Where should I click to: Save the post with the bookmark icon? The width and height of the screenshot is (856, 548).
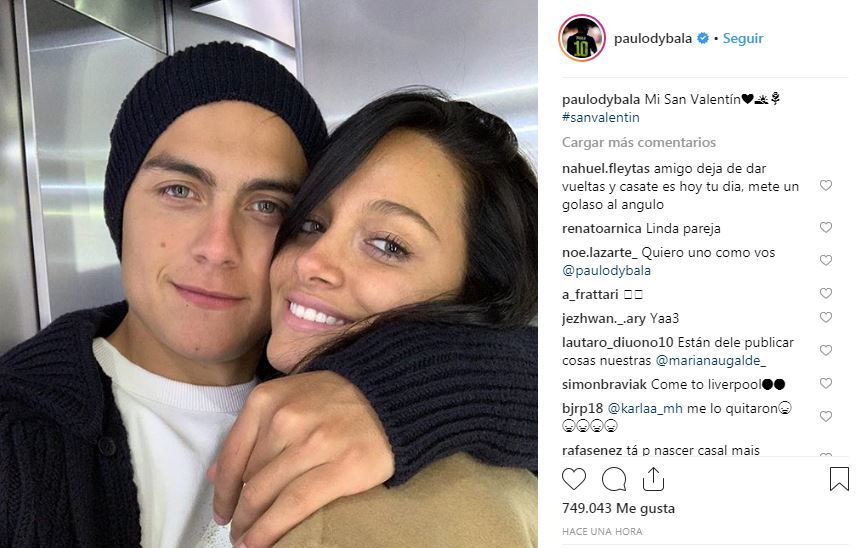(839, 479)
